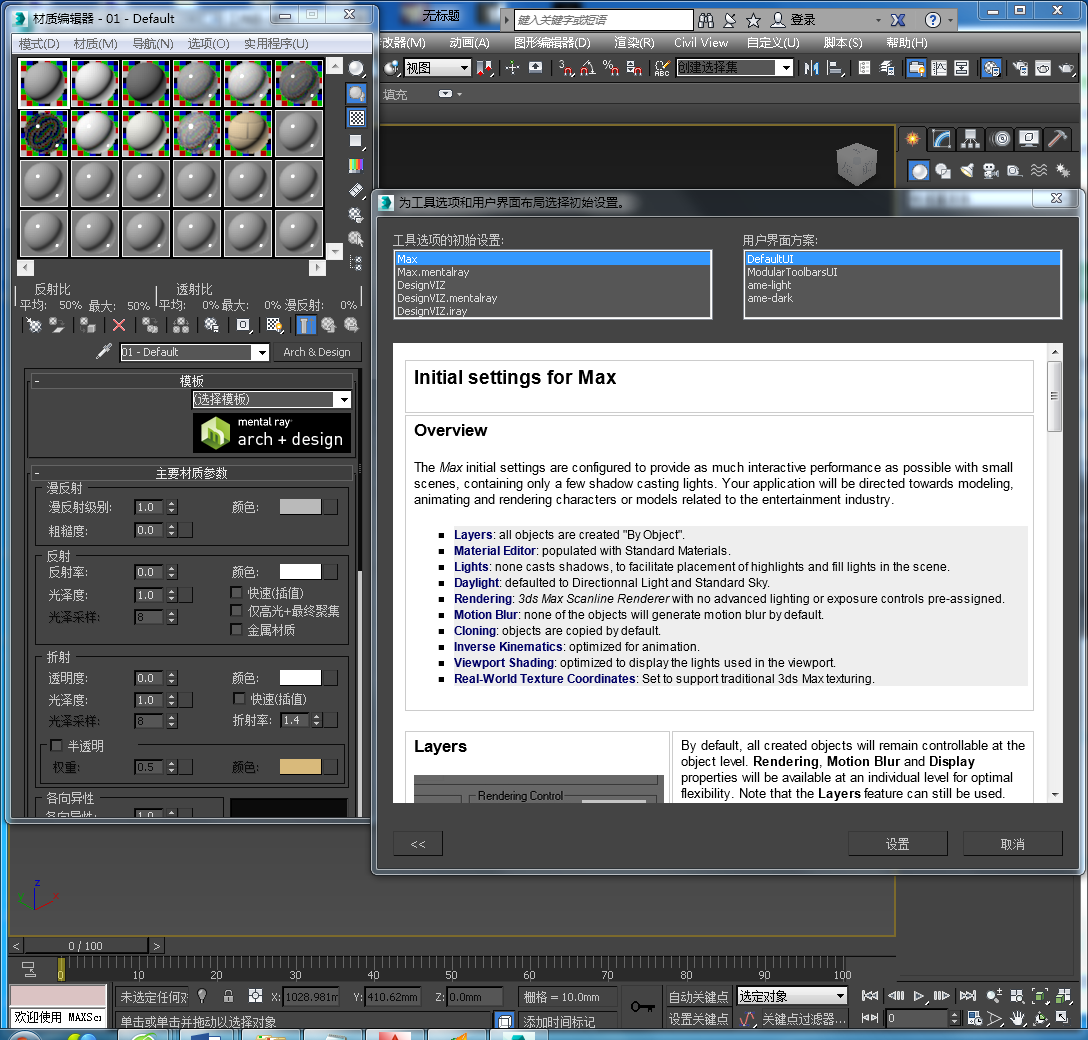Click Set button in defaults dialog

pyautogui.click(x=897, y=844)
